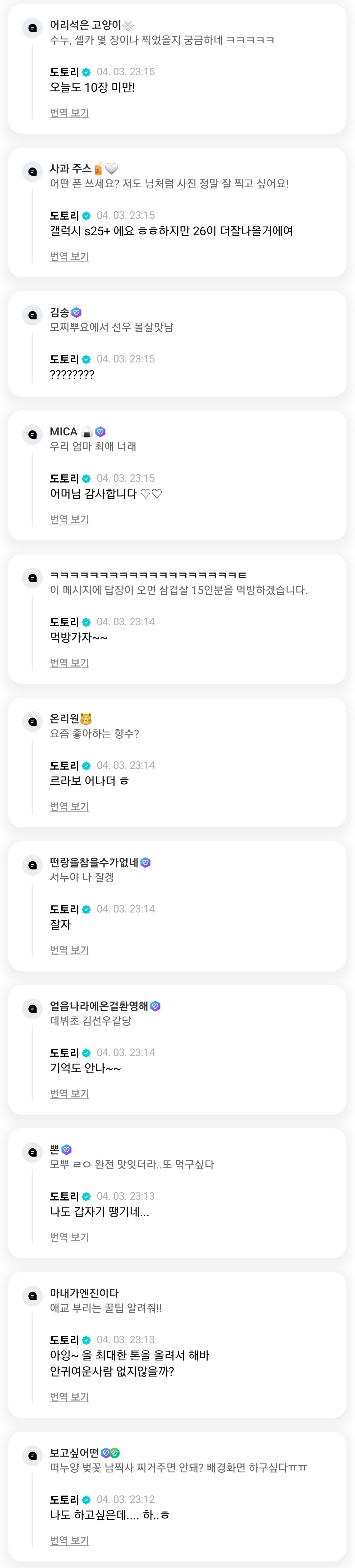Tap the avatar icon next to 뽄

[32, 1152]
